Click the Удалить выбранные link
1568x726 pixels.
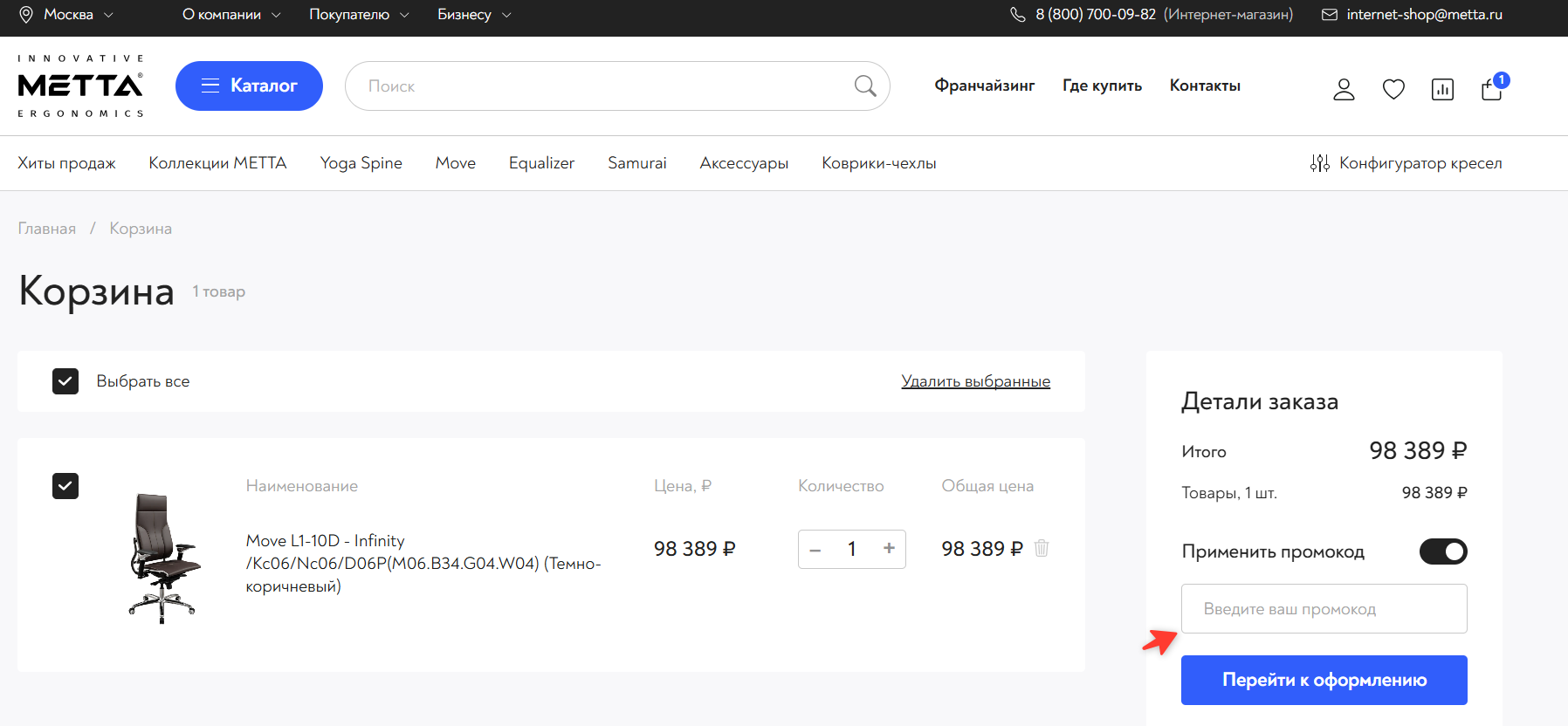click(x=976, y=381)
